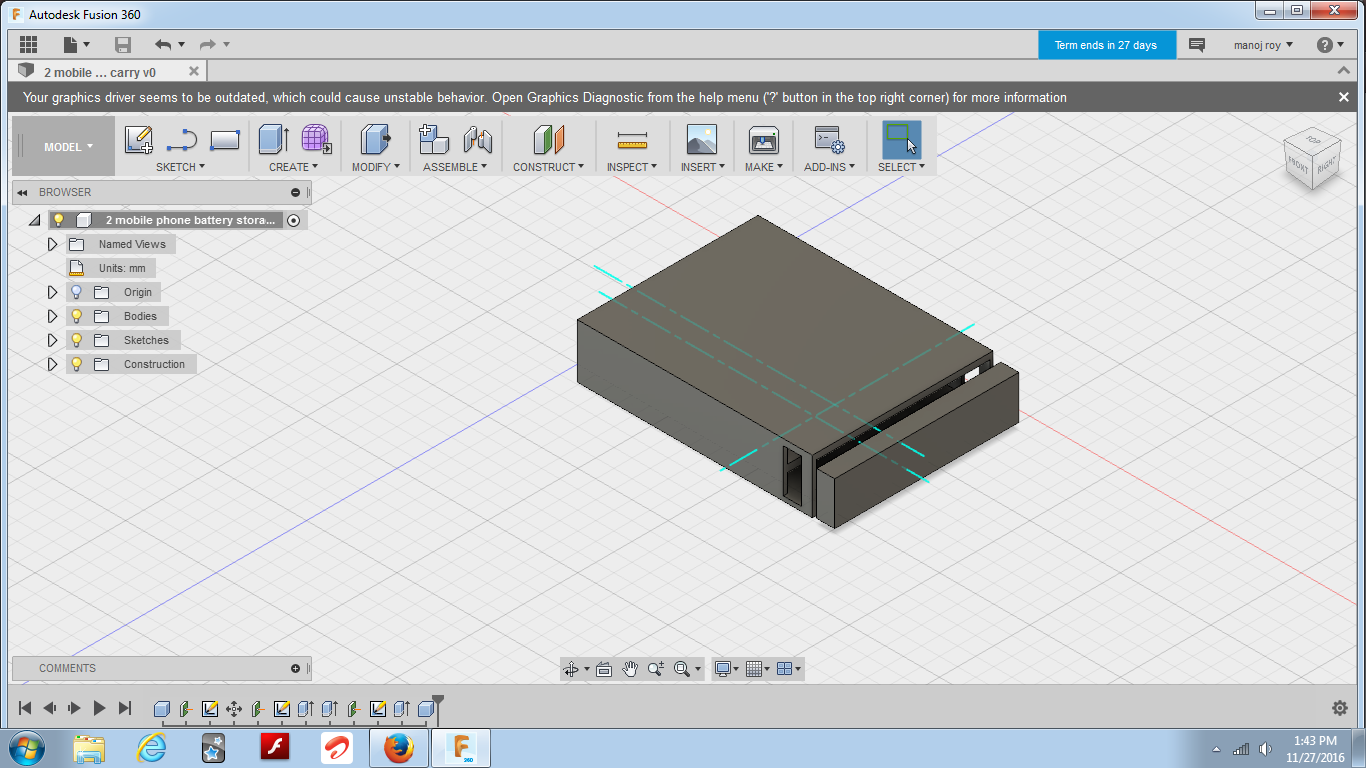The height and width of the screenshot is (768, 1366).
Task: Open the INSPECT menu
Action: 632,167
